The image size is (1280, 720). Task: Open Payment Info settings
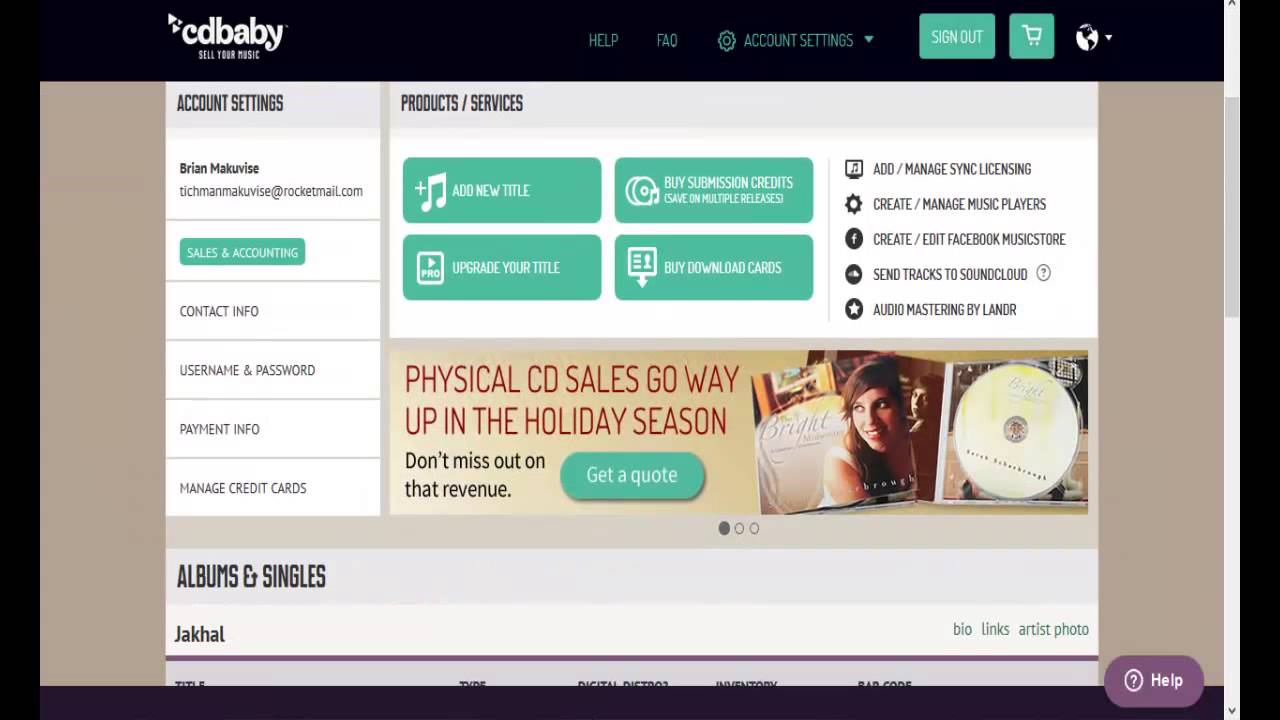[x=219, y=429]
